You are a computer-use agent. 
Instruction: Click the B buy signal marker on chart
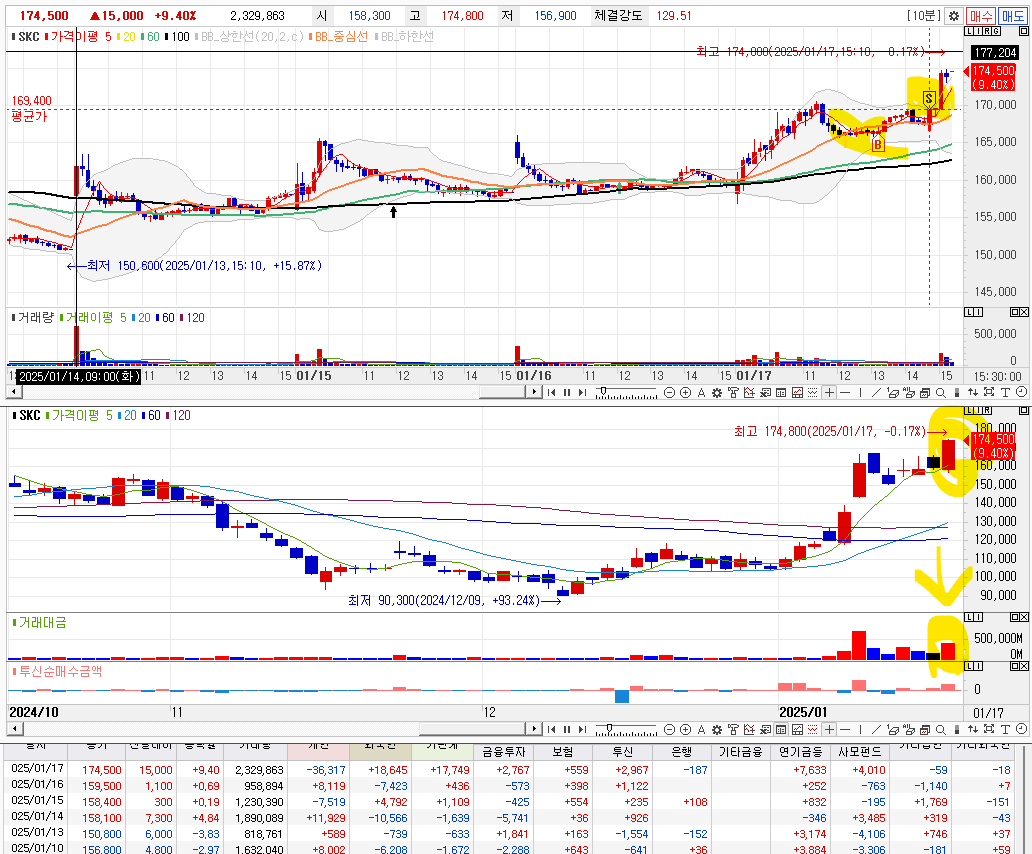click(877, 144)
